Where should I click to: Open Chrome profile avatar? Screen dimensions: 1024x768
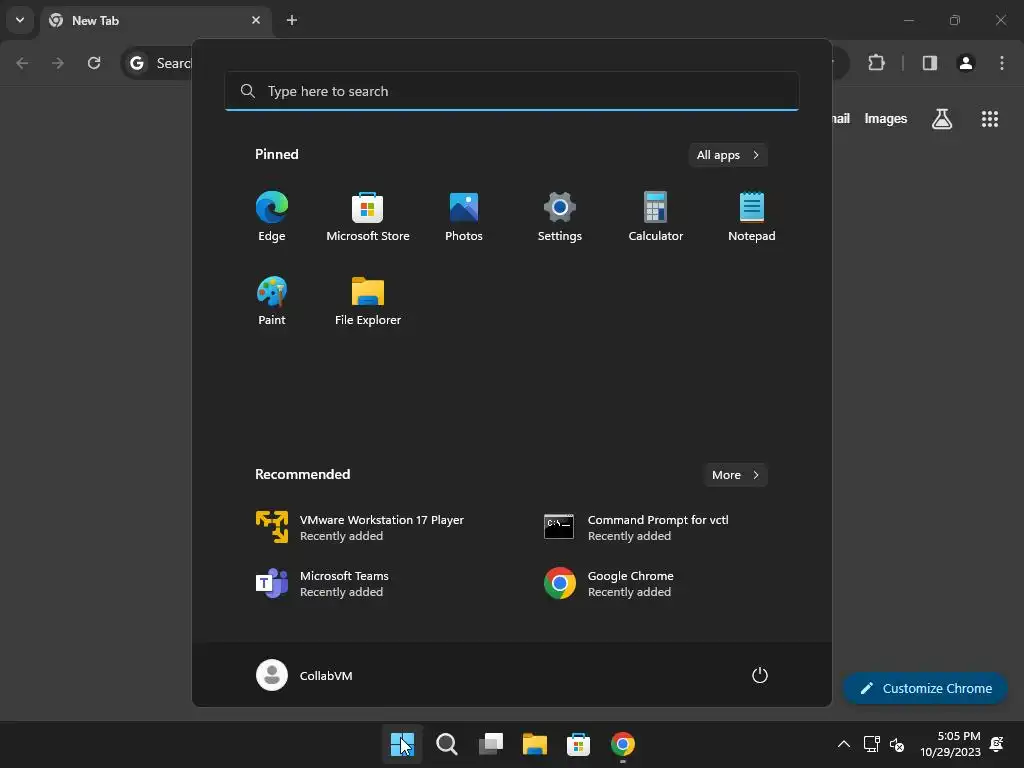[966, 63]
